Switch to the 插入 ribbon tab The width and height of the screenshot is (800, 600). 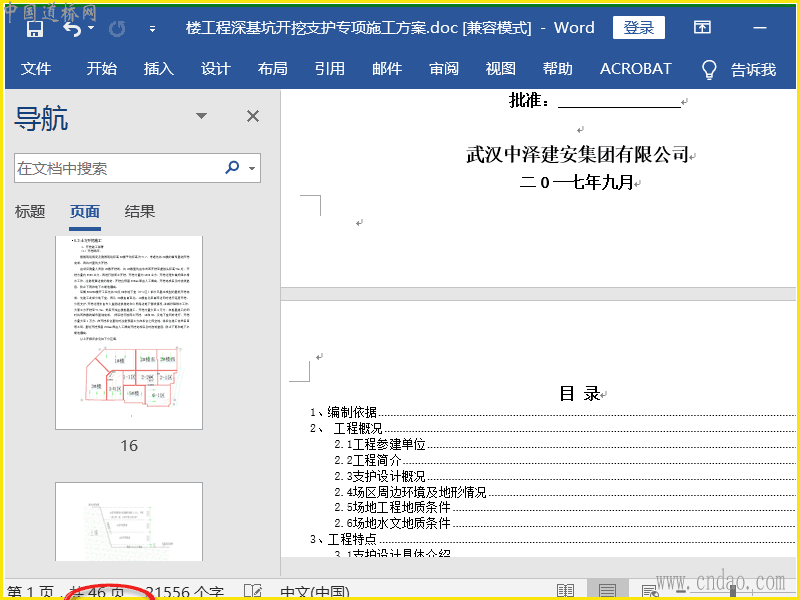click(159, 68)
